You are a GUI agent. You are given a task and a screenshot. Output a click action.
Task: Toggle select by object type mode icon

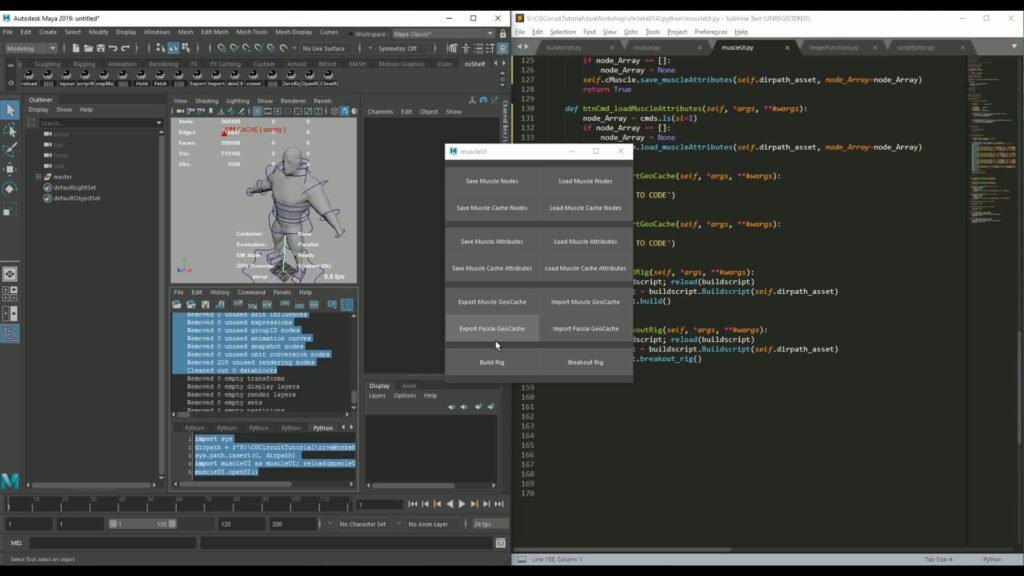click(x=173, y=48)
